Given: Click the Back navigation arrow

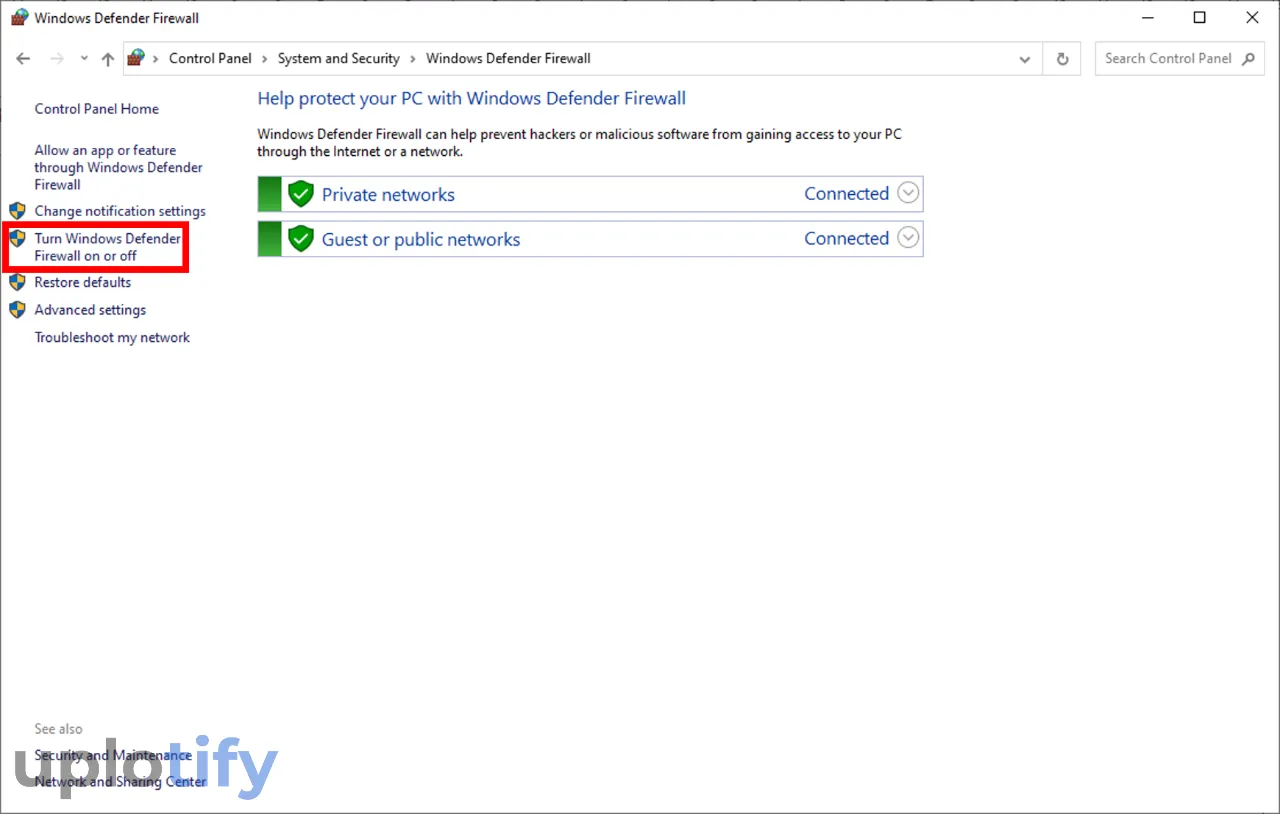Looking at the screenshot, I should [x=24, y=59].
